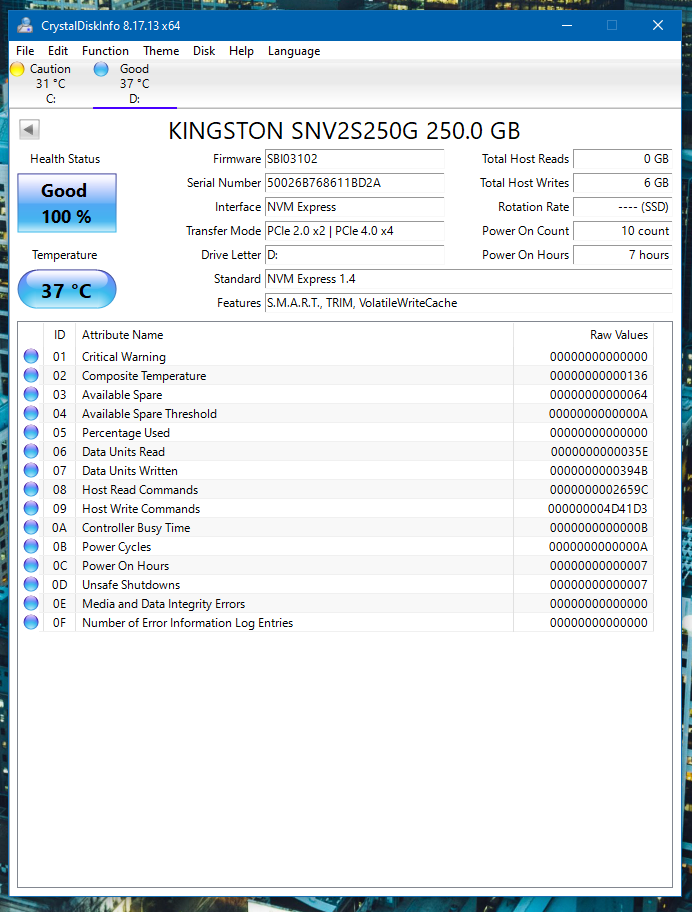Screen dimensions: 692x912
Task: Click the Attribute Name column header
Action: [294, 335]
